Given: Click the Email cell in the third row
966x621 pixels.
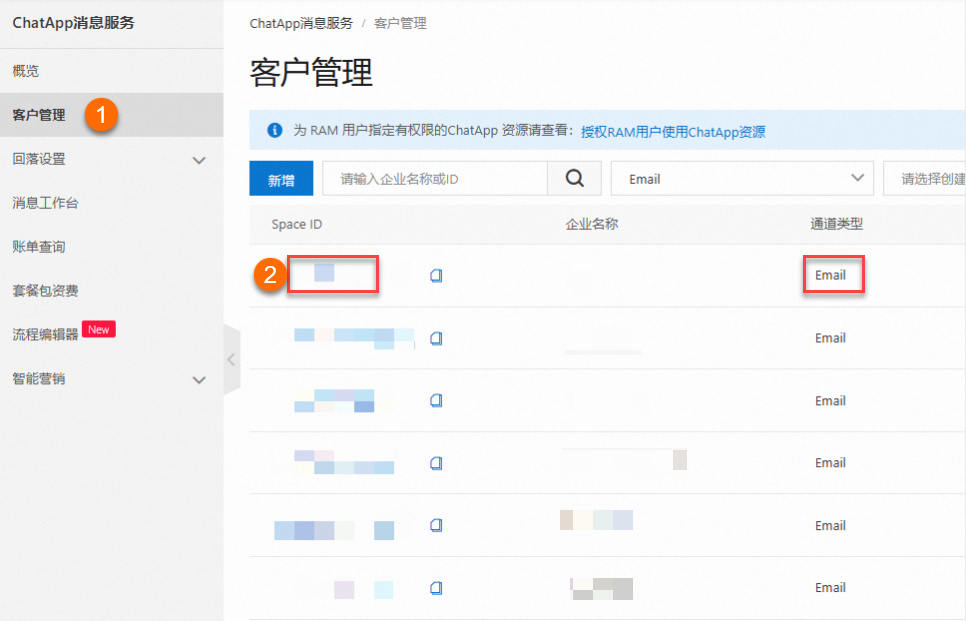Looking at the screenshot, I should 830,400.
